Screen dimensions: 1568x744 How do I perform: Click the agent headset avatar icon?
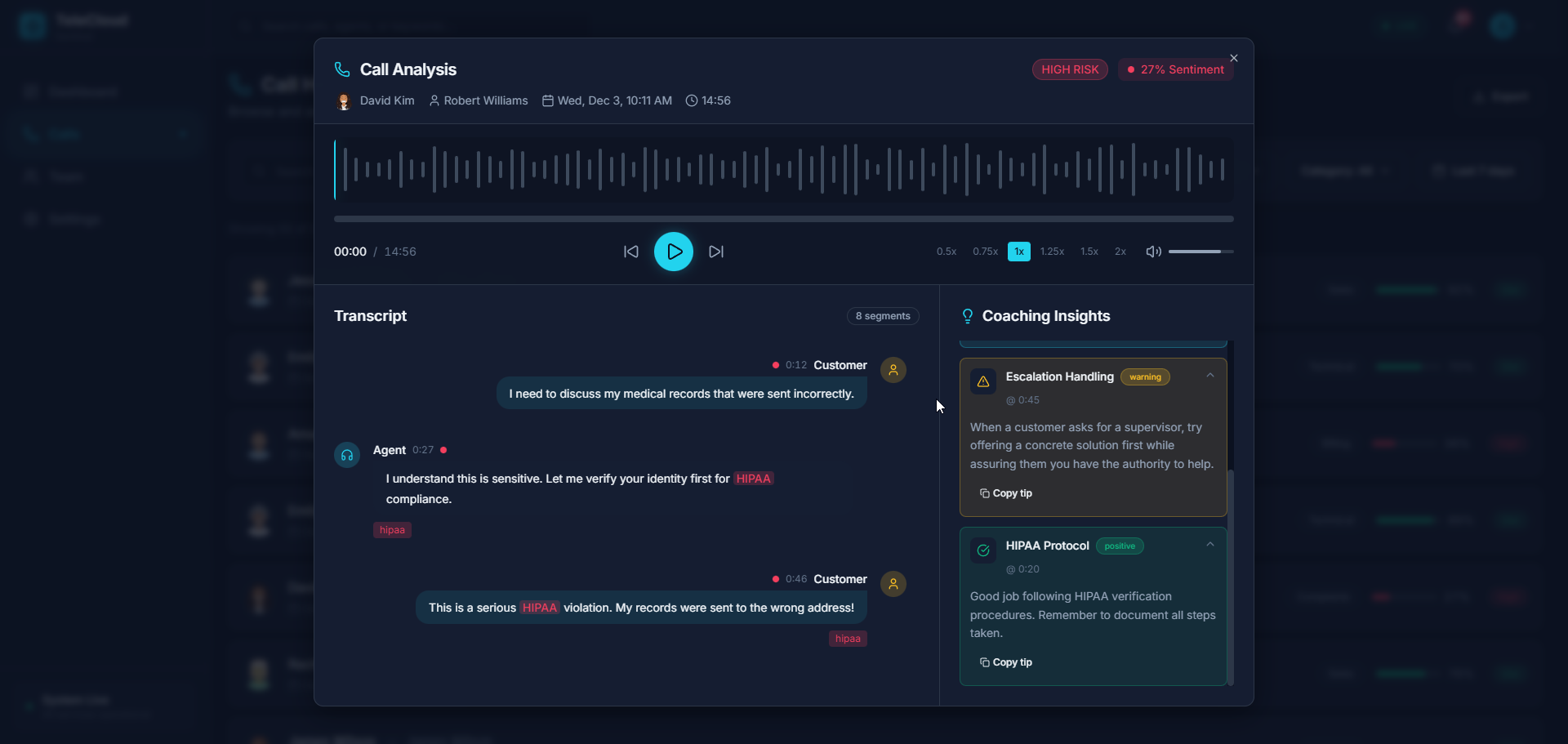[347, 455]
